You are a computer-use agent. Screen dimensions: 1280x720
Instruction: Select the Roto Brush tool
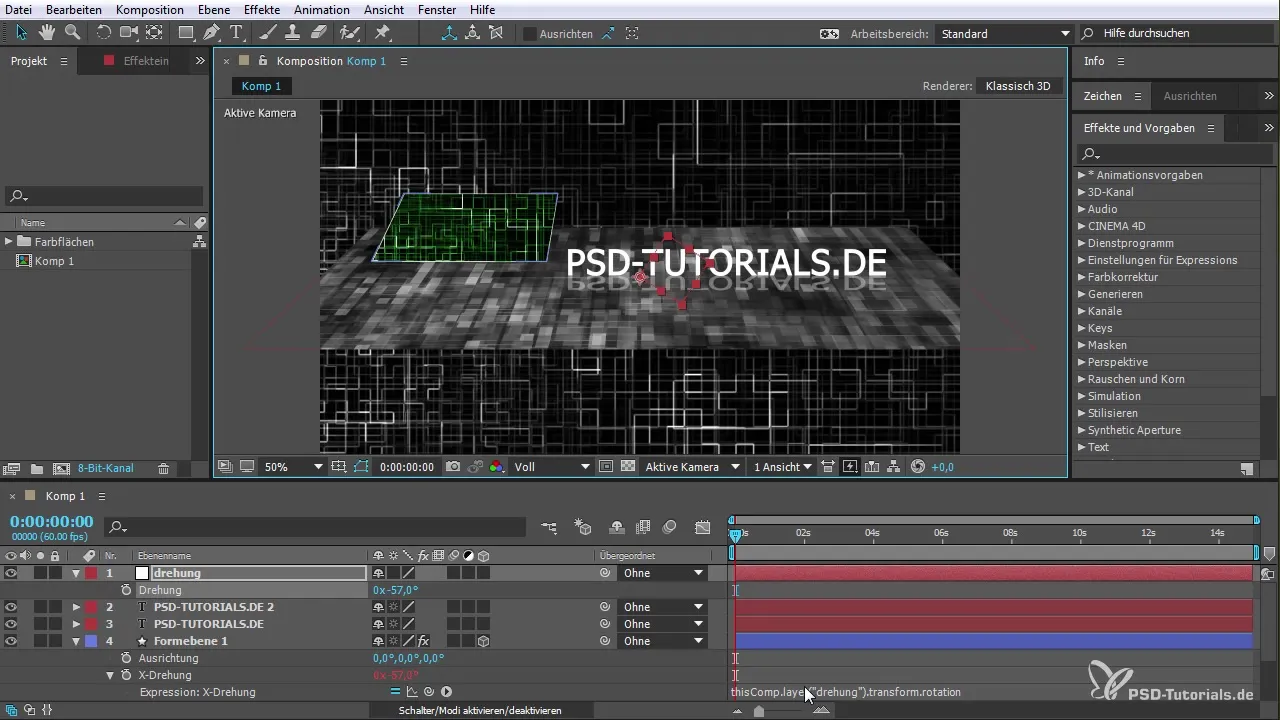[349, 32]
